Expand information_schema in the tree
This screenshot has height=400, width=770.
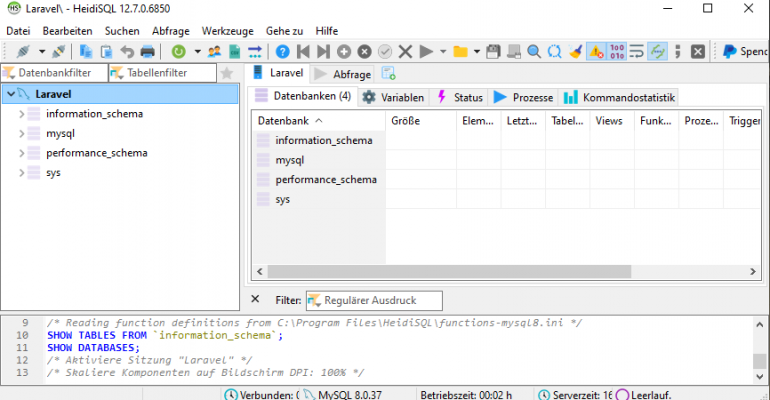22,114
